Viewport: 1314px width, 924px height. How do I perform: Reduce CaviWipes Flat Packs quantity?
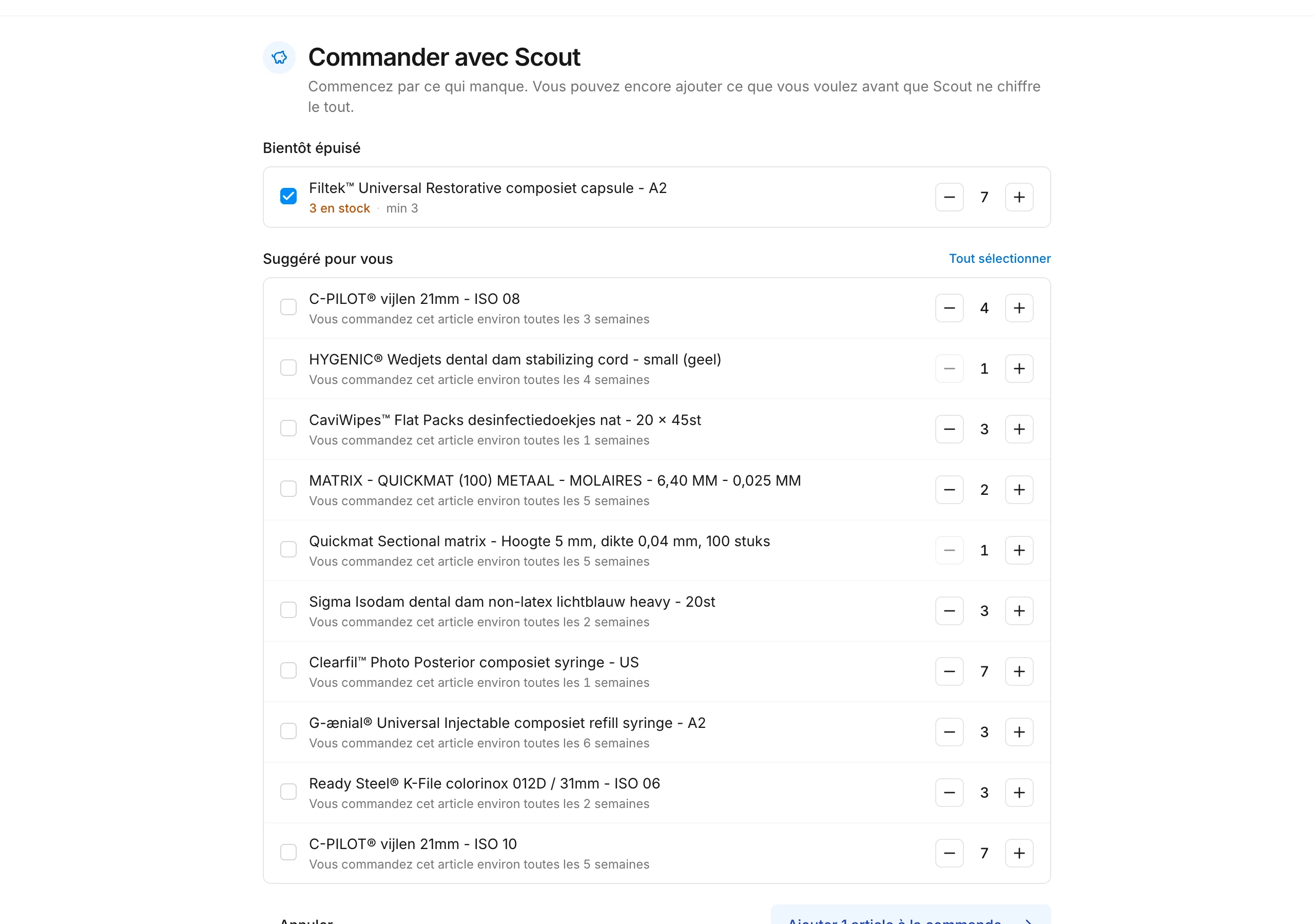coord(950,429)
